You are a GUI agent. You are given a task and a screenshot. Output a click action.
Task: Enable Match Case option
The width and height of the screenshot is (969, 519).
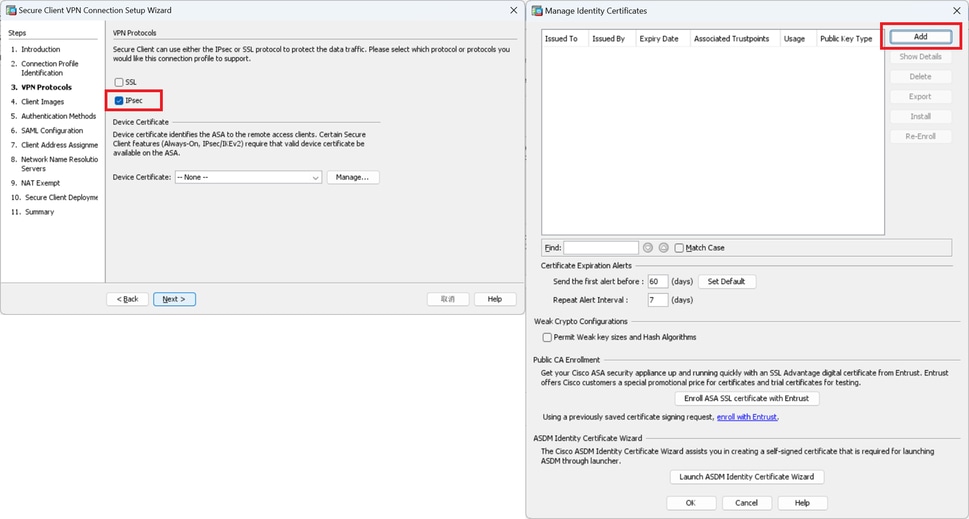(x=679, y=248)
